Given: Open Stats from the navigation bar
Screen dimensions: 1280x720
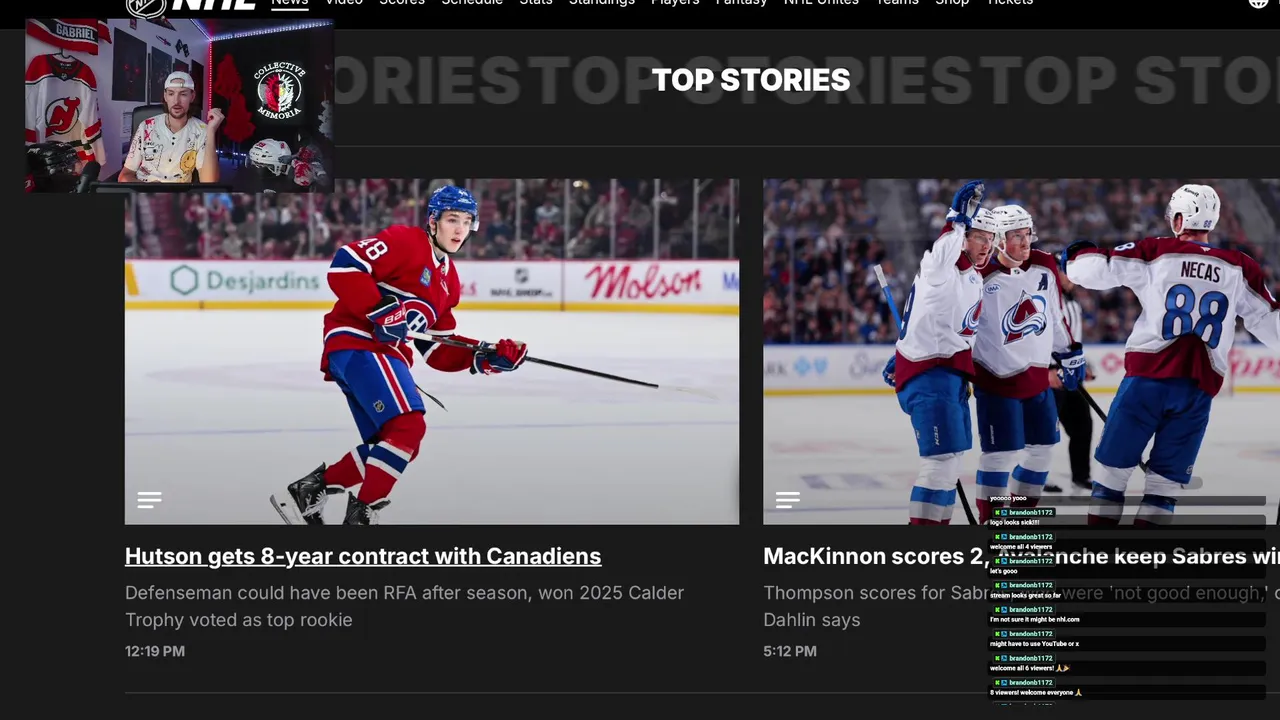Looking at the screenshot, I should [536, 3].
